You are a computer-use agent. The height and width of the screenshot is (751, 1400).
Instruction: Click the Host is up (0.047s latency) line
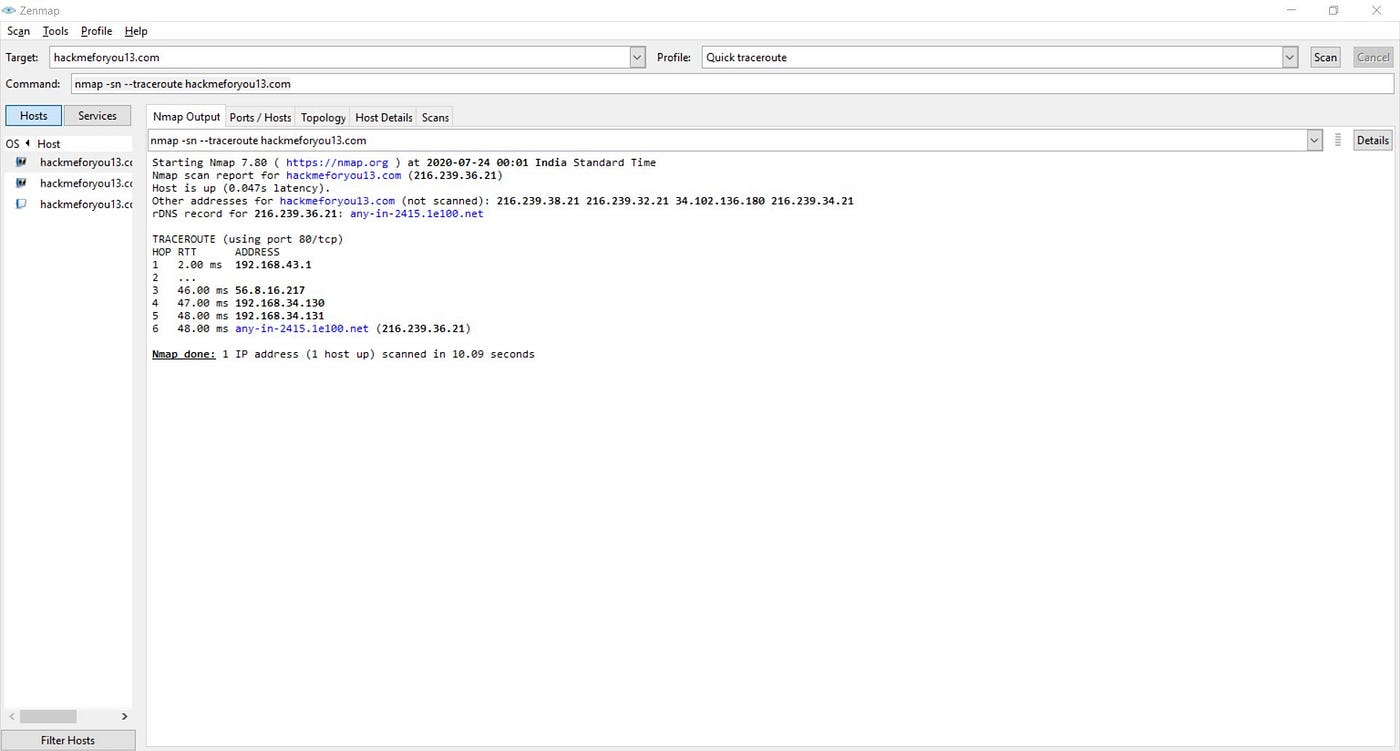pos(241,188)
